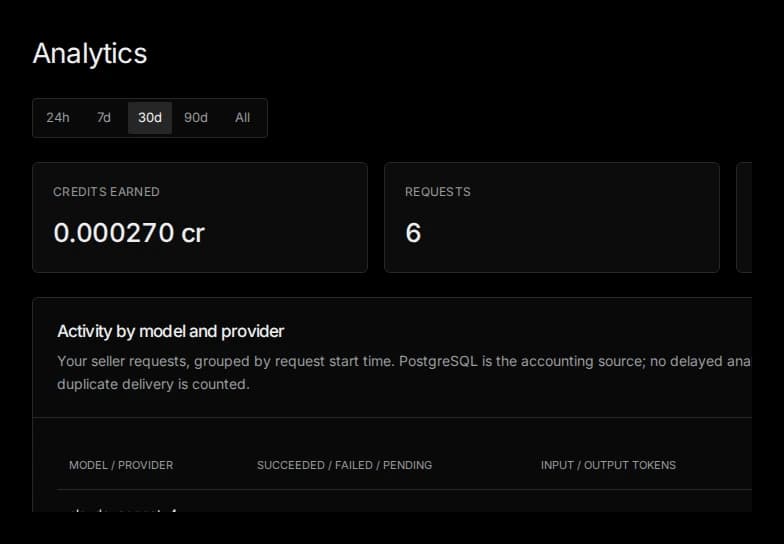Click the requests count 6

click(x=414, y=233)
